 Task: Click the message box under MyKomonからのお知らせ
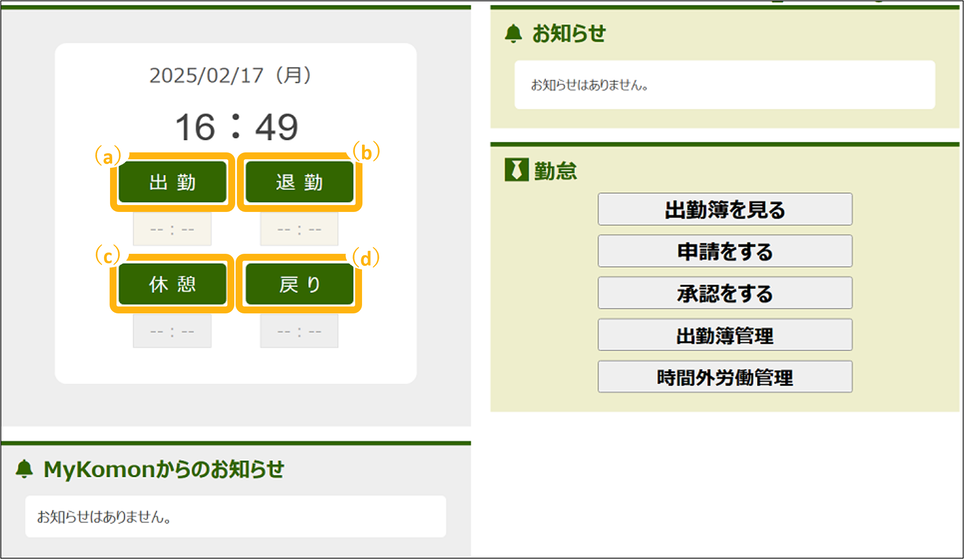[x=235, y=517]
